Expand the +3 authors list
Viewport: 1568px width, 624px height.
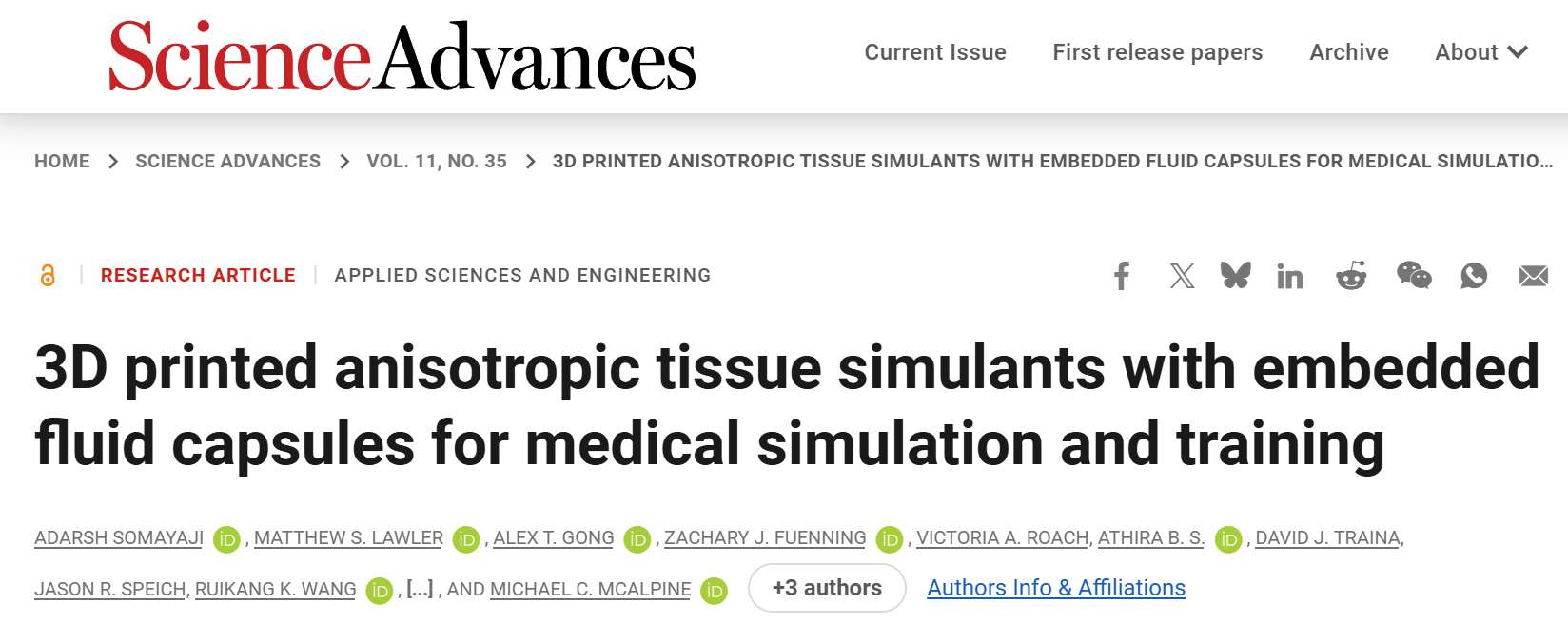(827, 588)
